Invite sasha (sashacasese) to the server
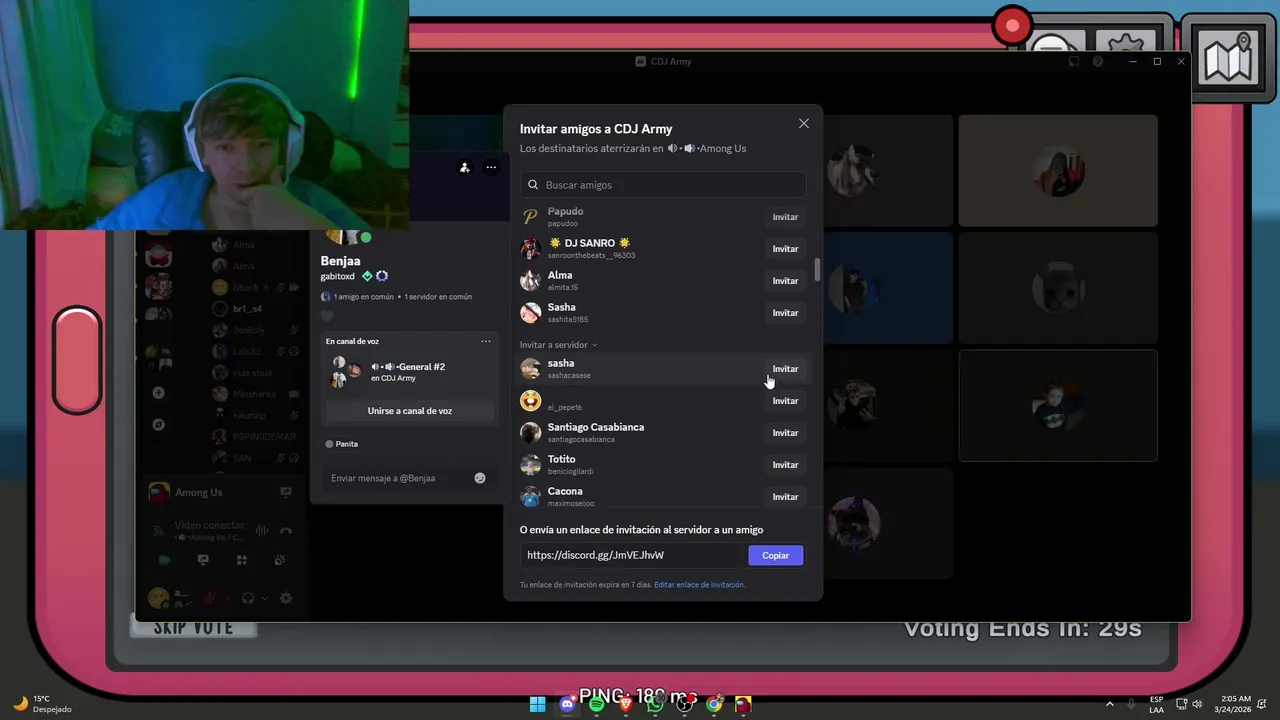Viewport: 1280px width, 720px height. tap(785, 369)
